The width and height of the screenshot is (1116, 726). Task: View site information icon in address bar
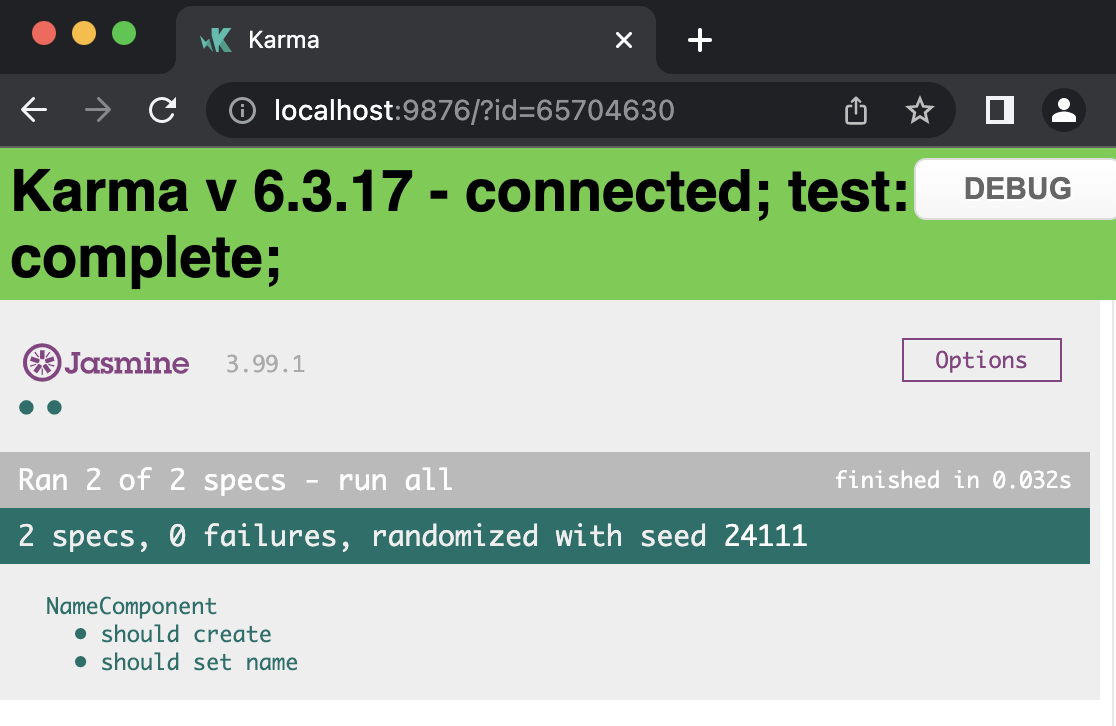tap(242, 111)
